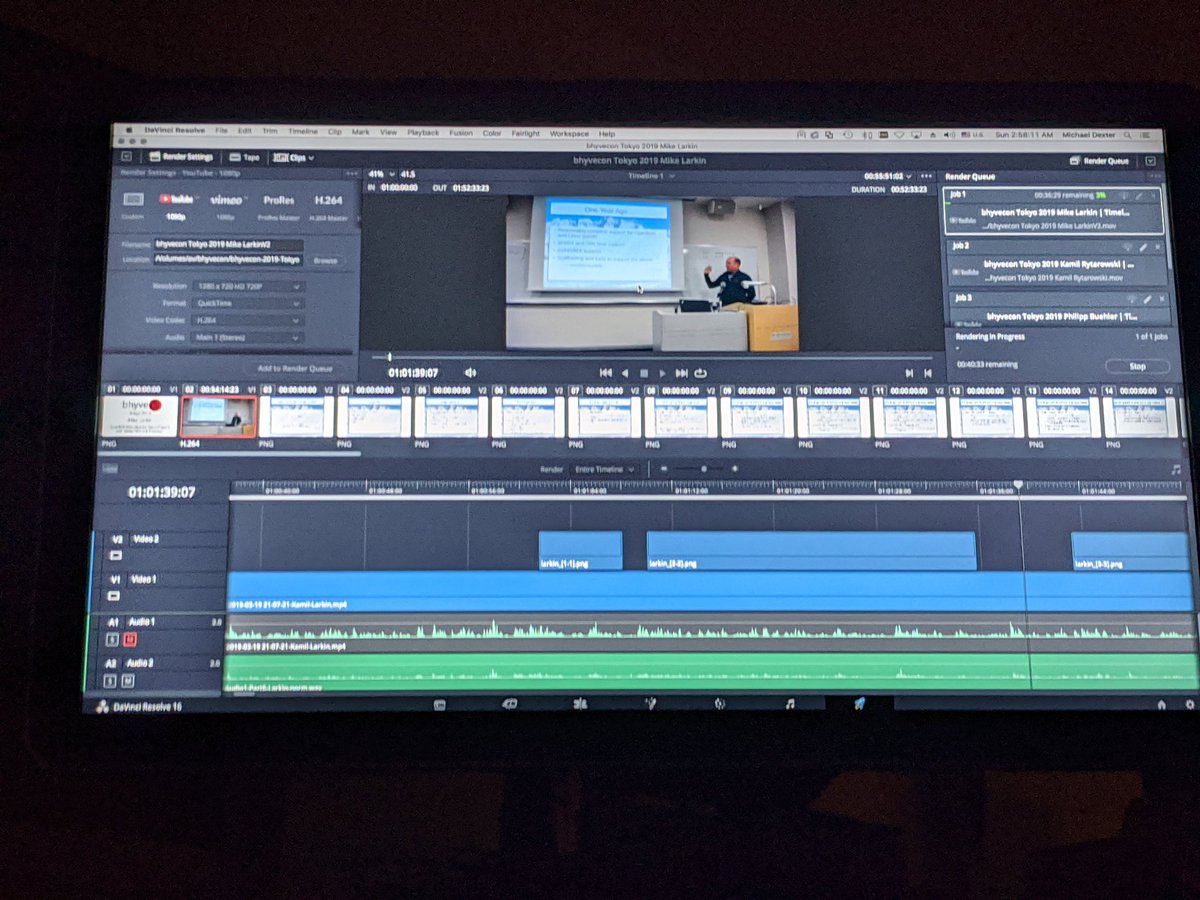Edit Job 3 with pencil icon
This screenshot has height=900, width=1200.
click(1146, 299)
